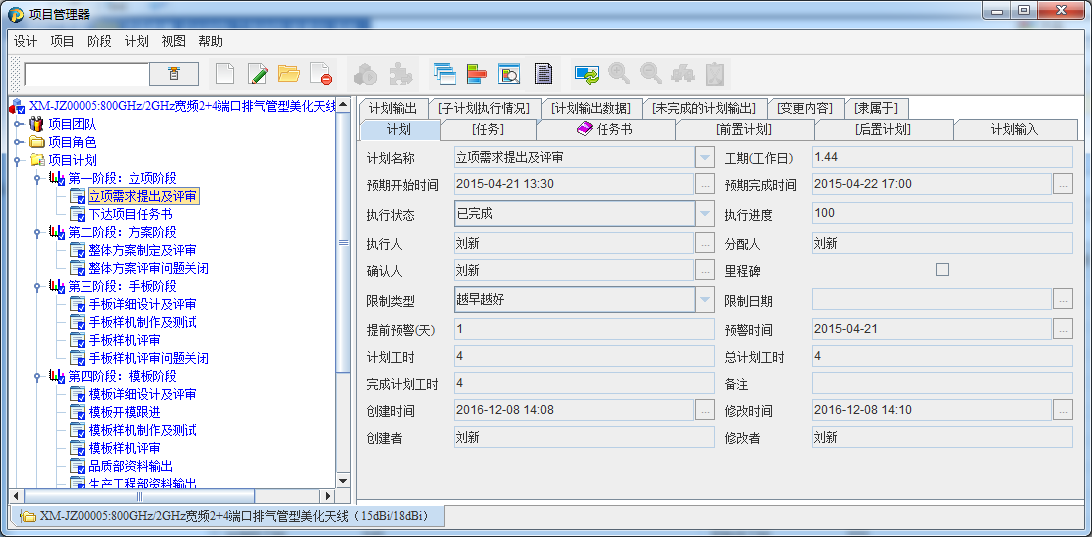Switch to the [子计划执行情况] tab
The height and width of the screenshot is (537, 1092).
(484, 108)
